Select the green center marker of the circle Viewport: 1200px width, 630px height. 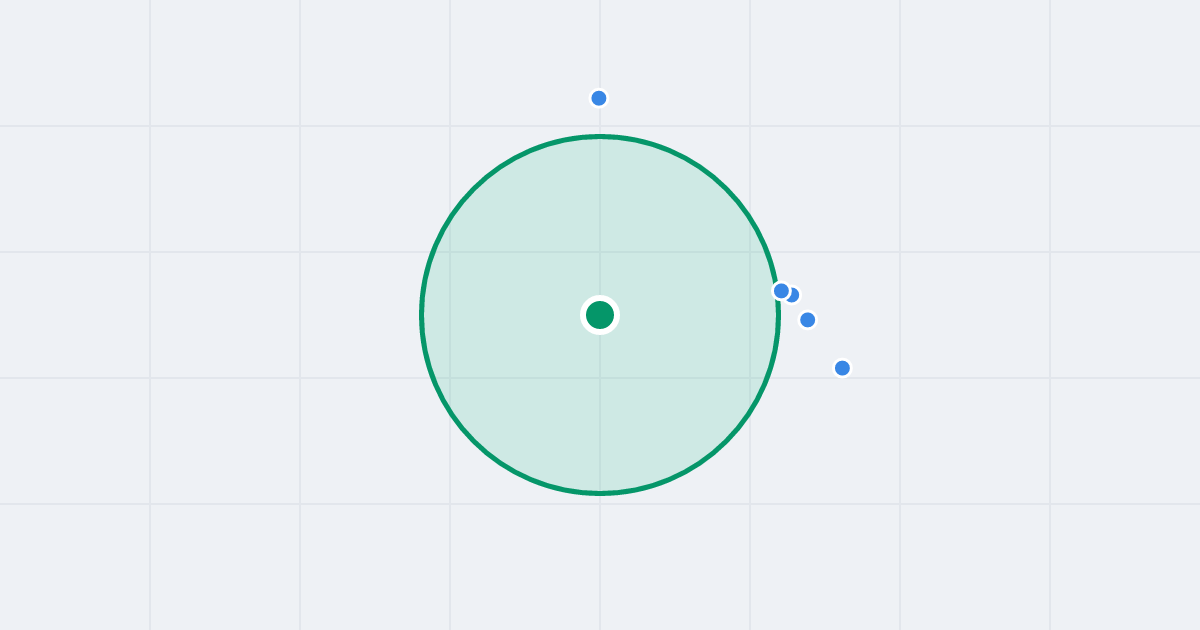(600, 315)
